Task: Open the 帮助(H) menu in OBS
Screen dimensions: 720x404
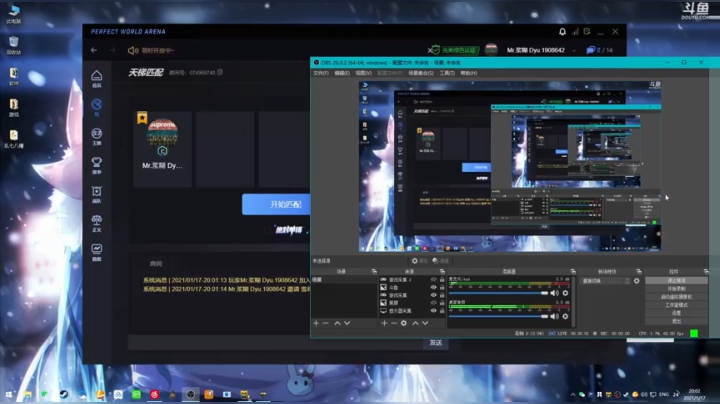Action: click(468, 73)
